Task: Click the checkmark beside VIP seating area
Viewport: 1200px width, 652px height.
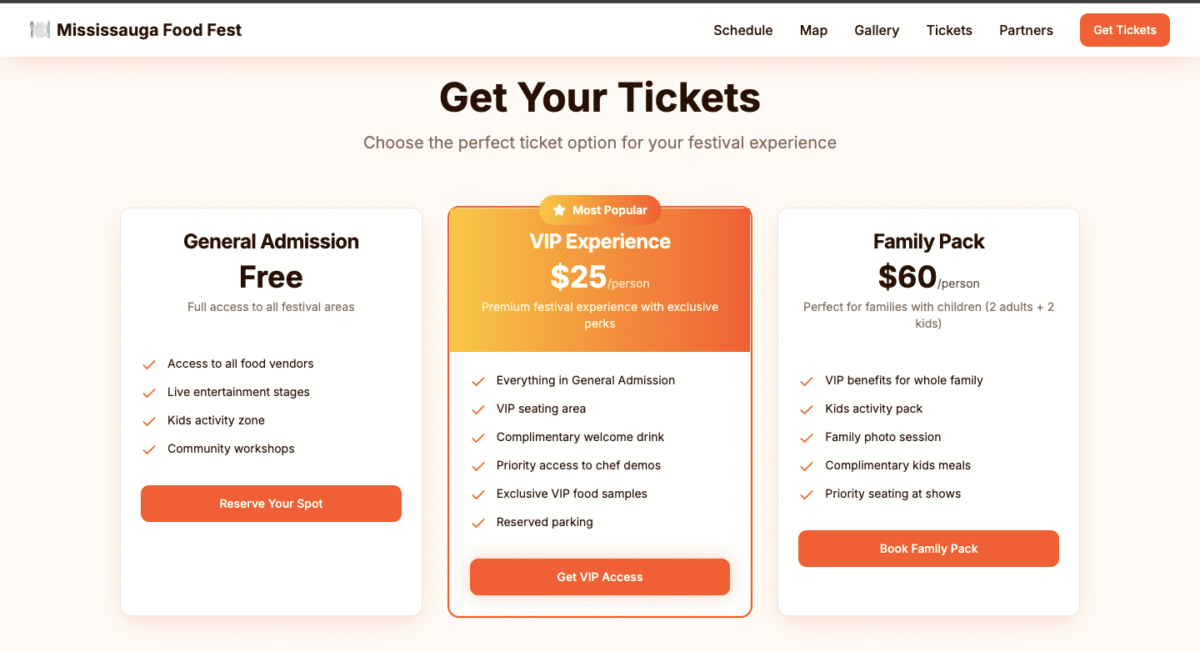Action: (478, 410)
